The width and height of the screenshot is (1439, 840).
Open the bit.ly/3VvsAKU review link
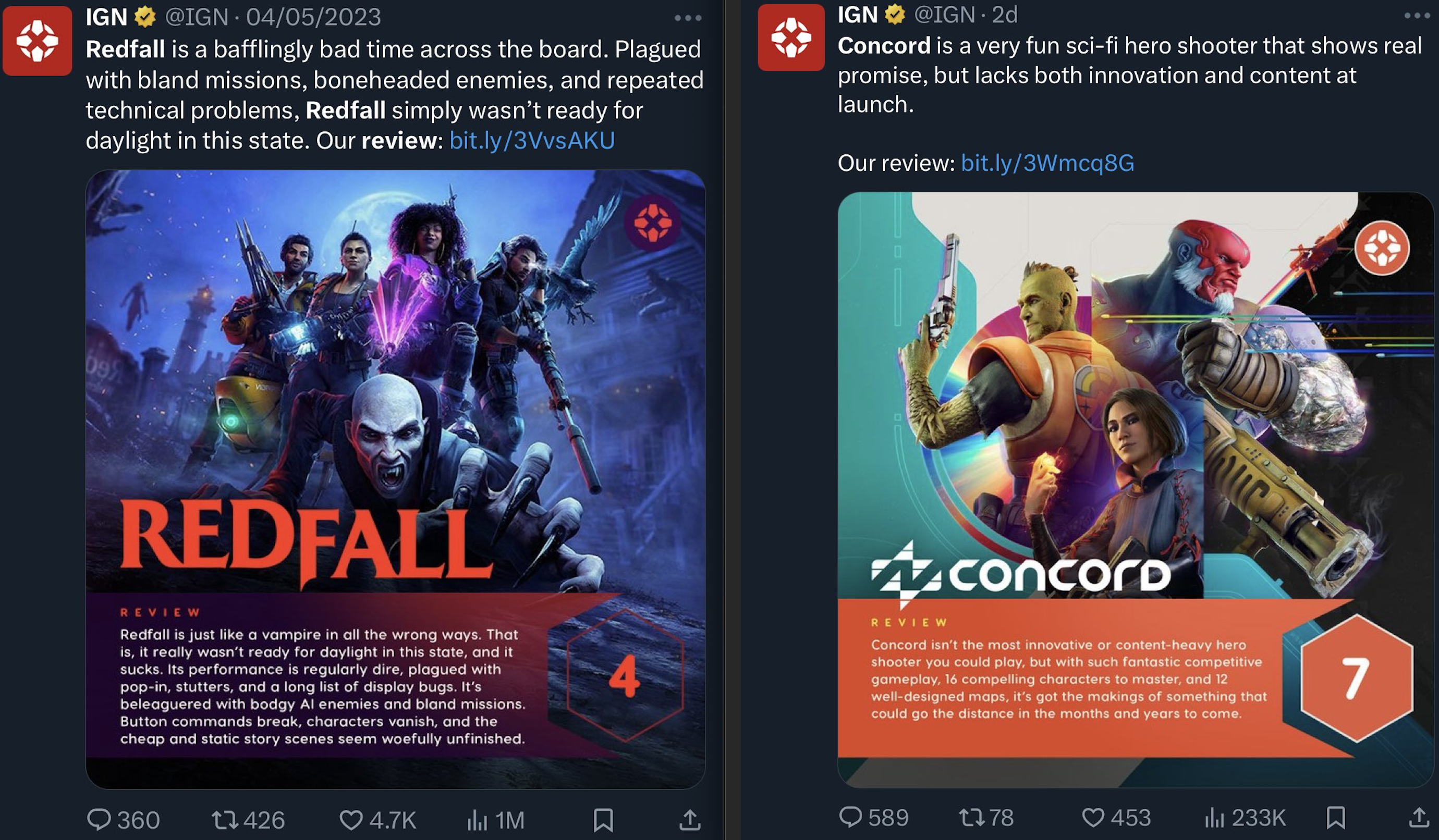(x=532, y=140)
